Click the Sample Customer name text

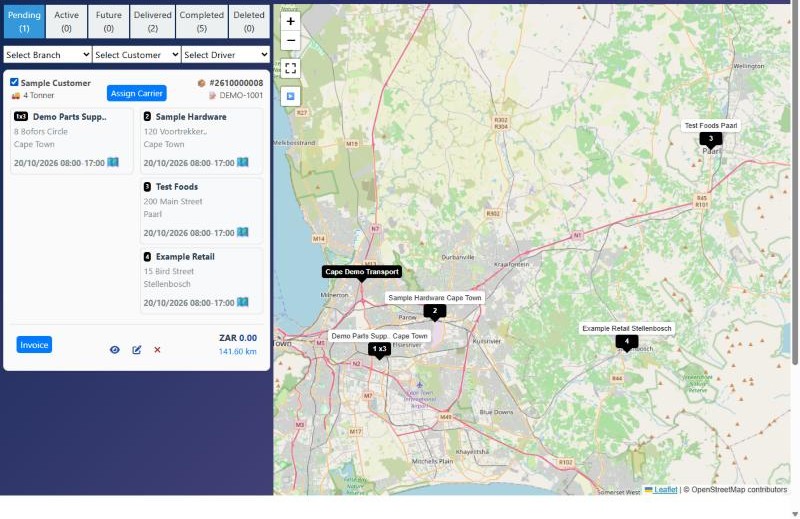[56, 83]
